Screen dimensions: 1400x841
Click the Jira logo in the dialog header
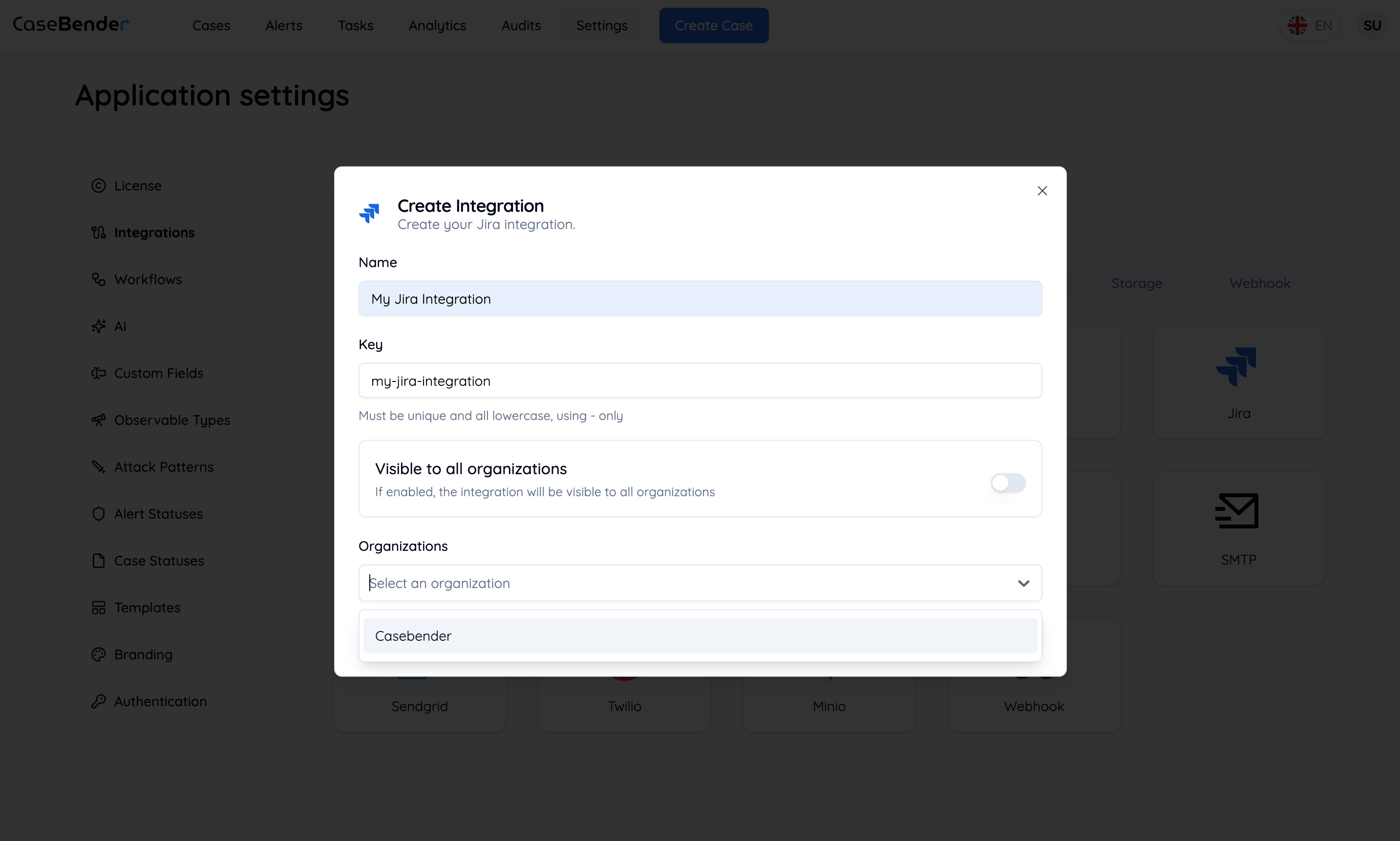click(370, 213)
